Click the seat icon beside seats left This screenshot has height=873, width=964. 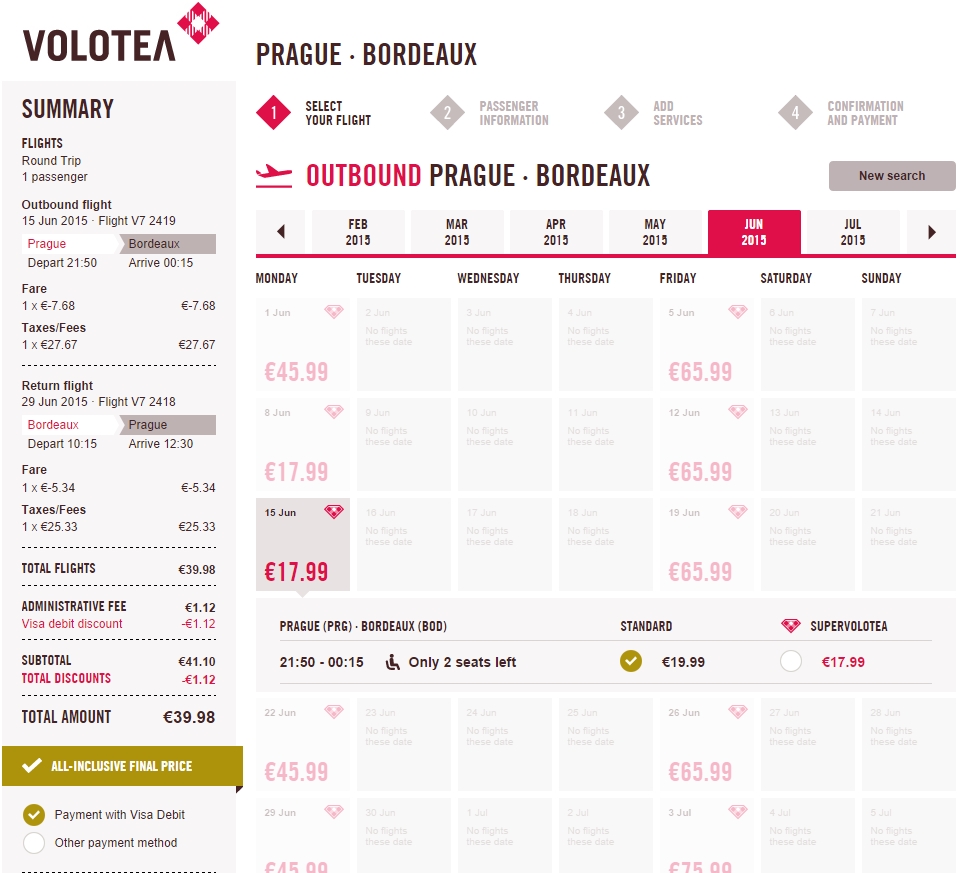click(392, 662)
